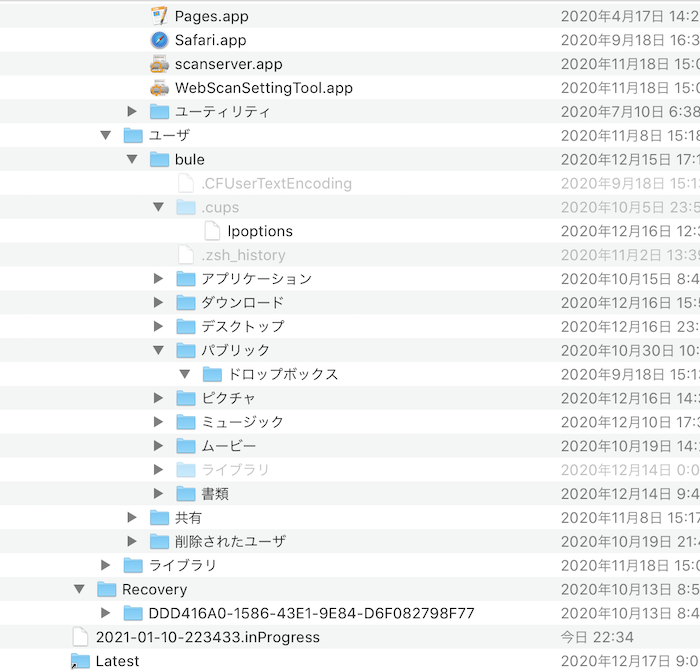Click the Safari.app compass icon

point(159,40)
